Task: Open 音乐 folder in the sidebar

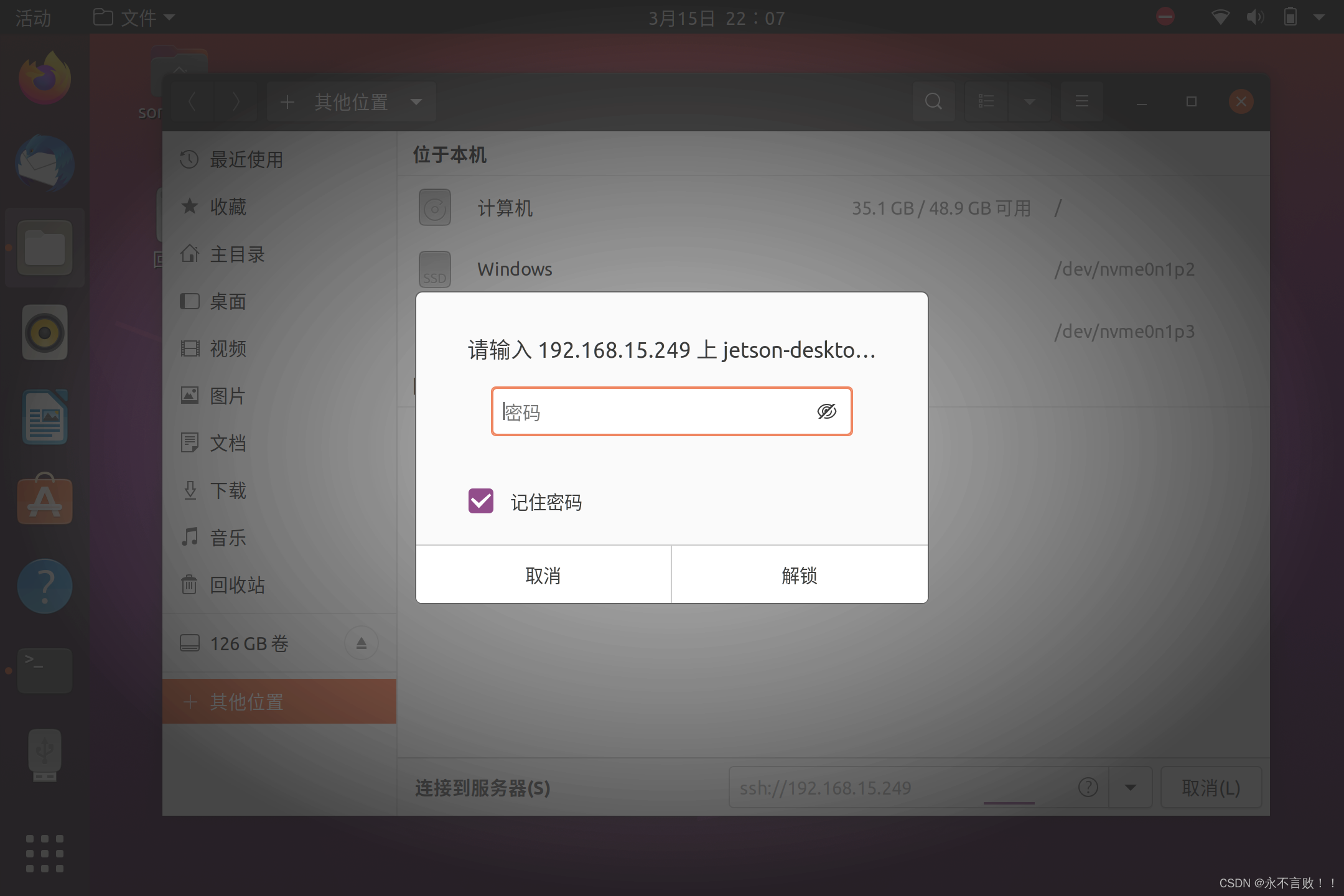Action: [279, 538]
